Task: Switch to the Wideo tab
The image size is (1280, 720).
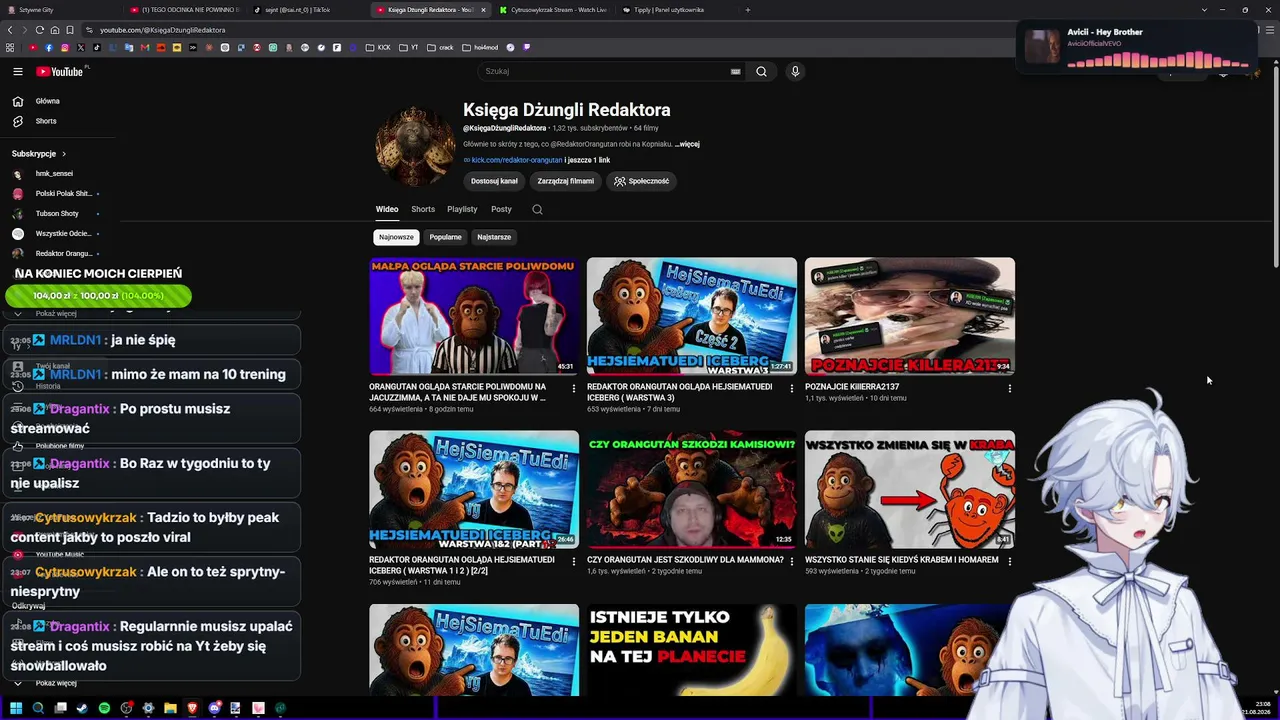Action: click(x=387, y=209)
